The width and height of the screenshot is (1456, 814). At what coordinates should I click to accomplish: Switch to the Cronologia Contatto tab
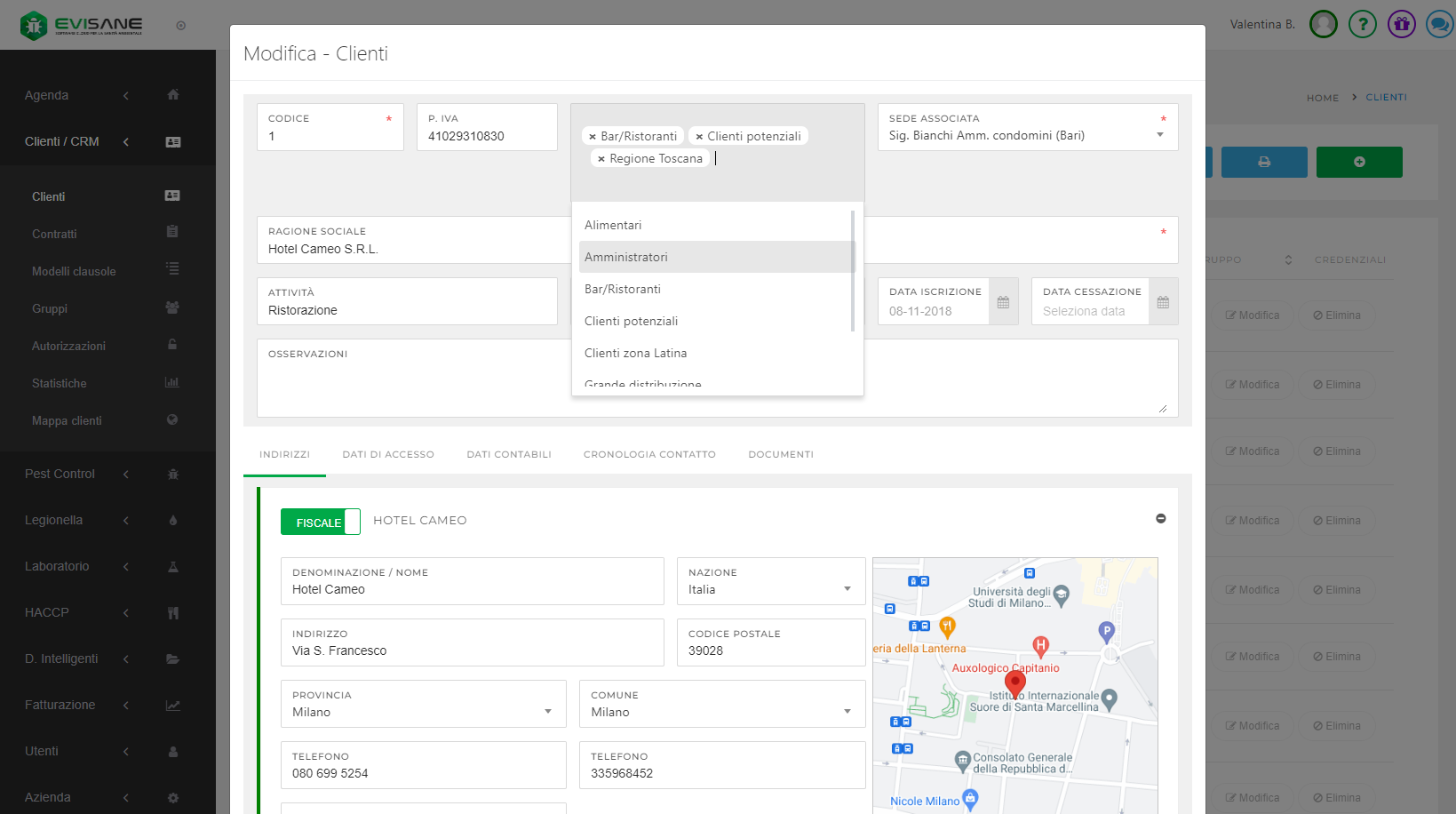tap(648, 454)
